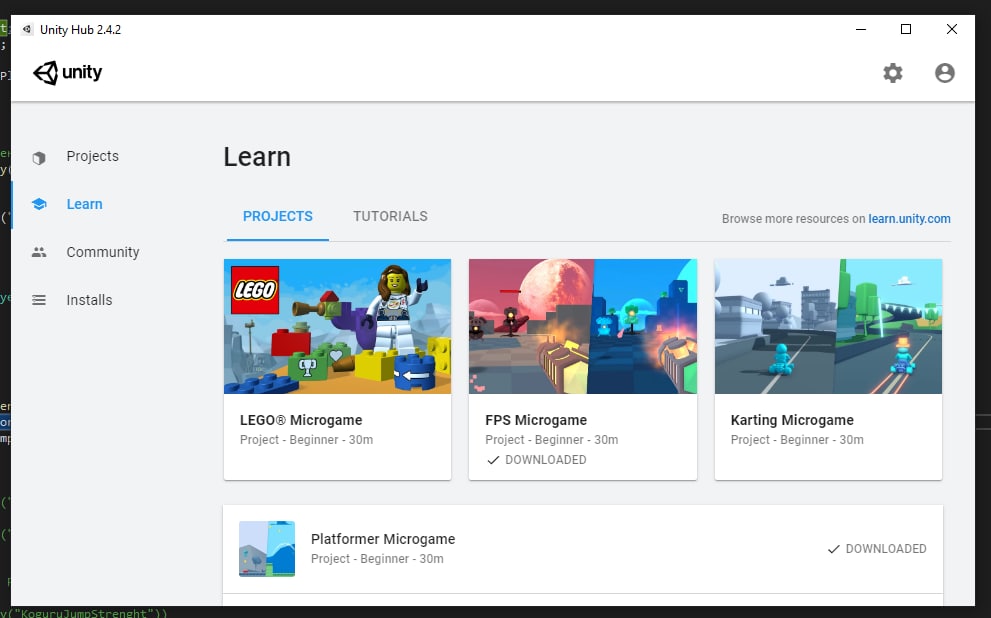This screenshot has width=991, height=618.
Task: Switch to the PROJECTS tab
Action: click(277, 216)
